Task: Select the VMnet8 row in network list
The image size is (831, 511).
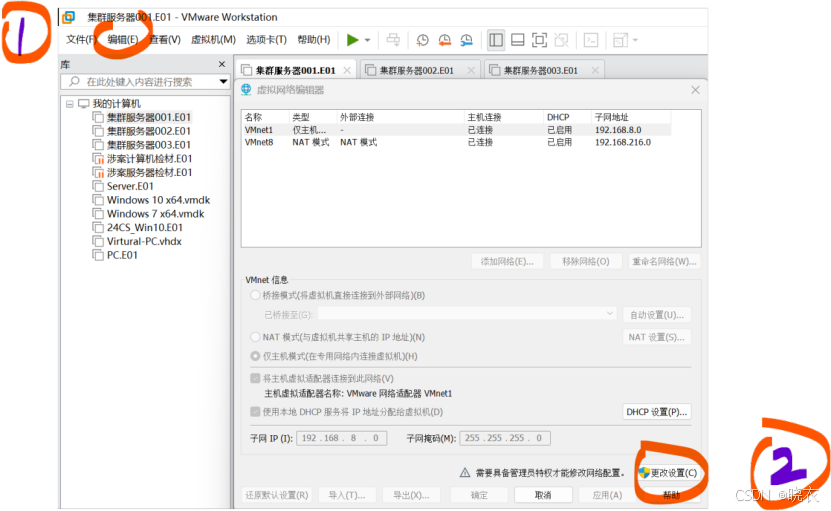Action: pyautogui.click(x=457, y=142)
